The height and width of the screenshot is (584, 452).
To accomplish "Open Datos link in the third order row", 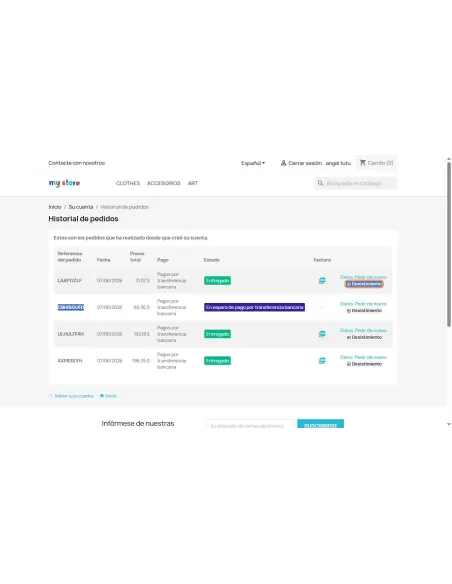I will [x=346, y=330].
